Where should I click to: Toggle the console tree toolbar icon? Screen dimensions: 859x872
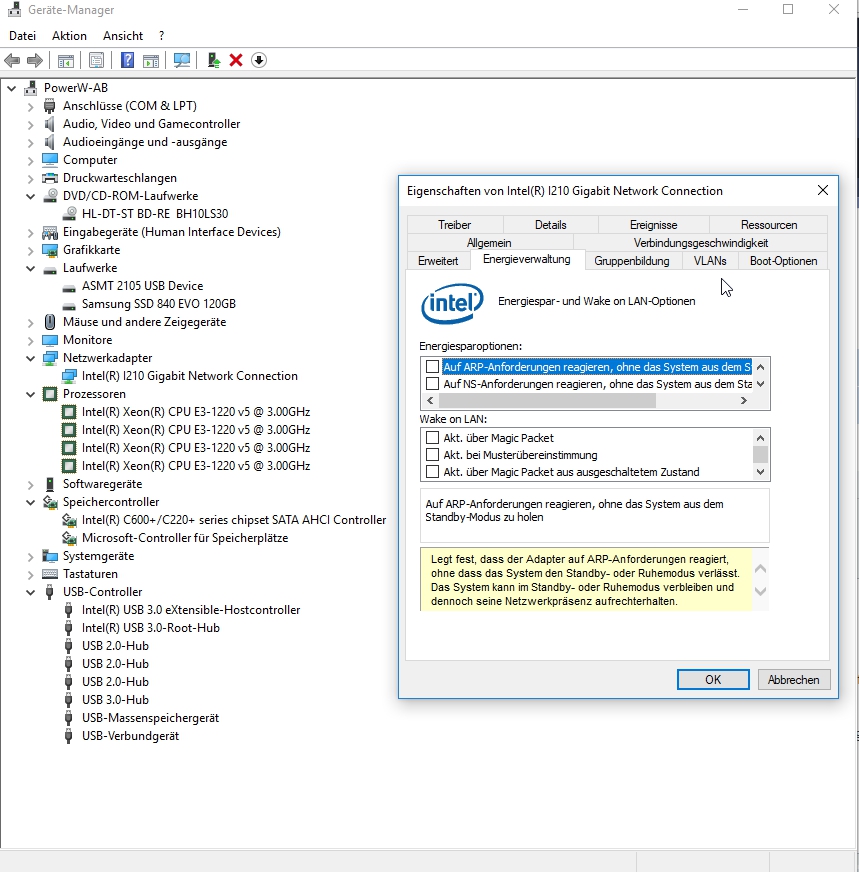[x=66, y=60]
